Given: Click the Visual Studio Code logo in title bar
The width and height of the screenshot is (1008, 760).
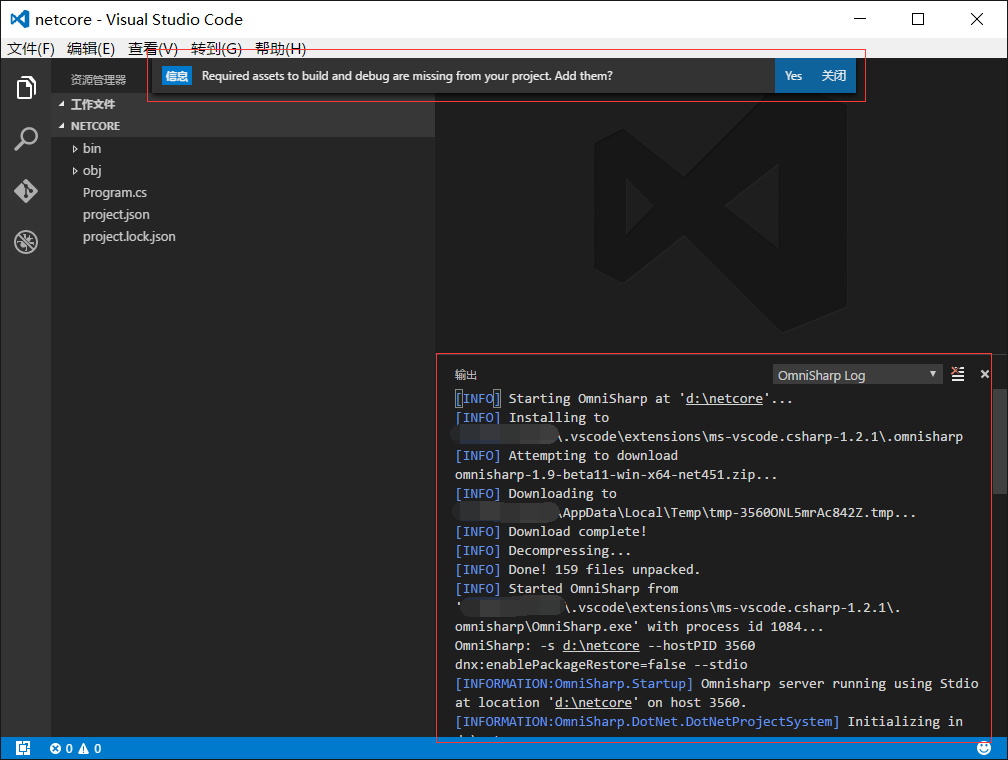Looking at the screenshot, I should coord(19,19).
